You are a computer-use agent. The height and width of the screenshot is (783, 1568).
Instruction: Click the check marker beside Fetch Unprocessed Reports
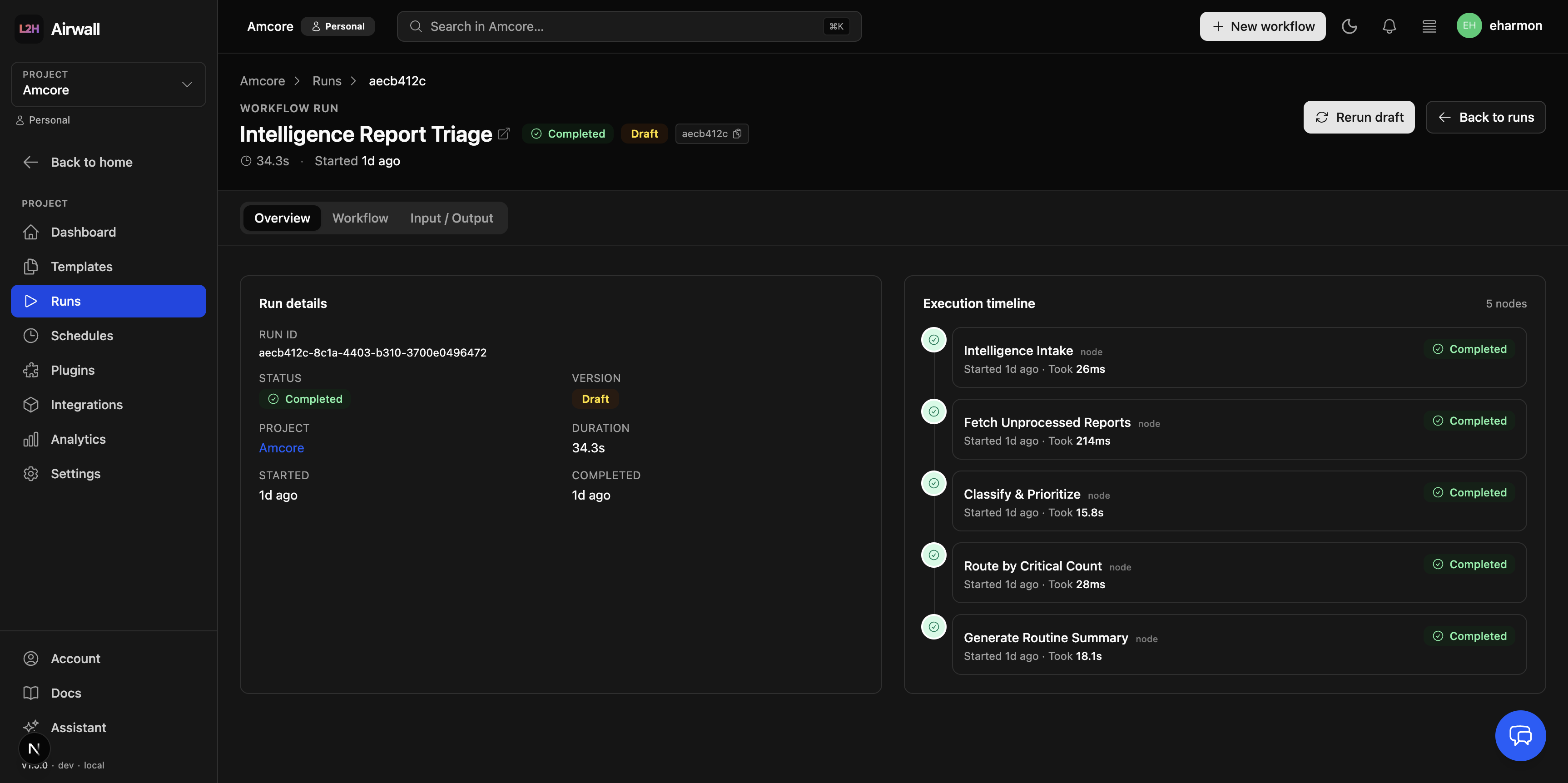(x=934, y=412)
